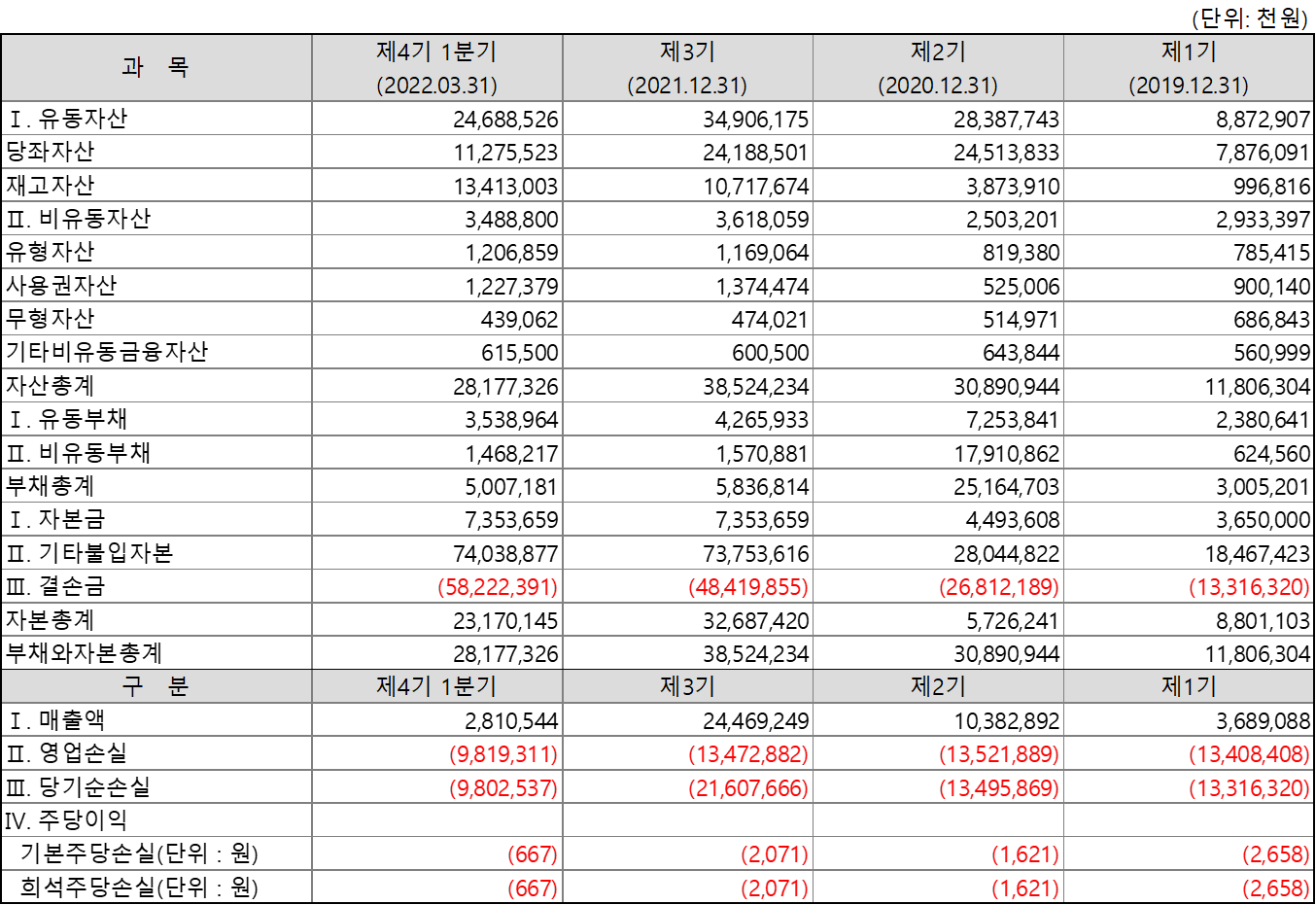
Task: Click value 4,493,608 in 자본금 row
Action: [x=1013, y=520]
